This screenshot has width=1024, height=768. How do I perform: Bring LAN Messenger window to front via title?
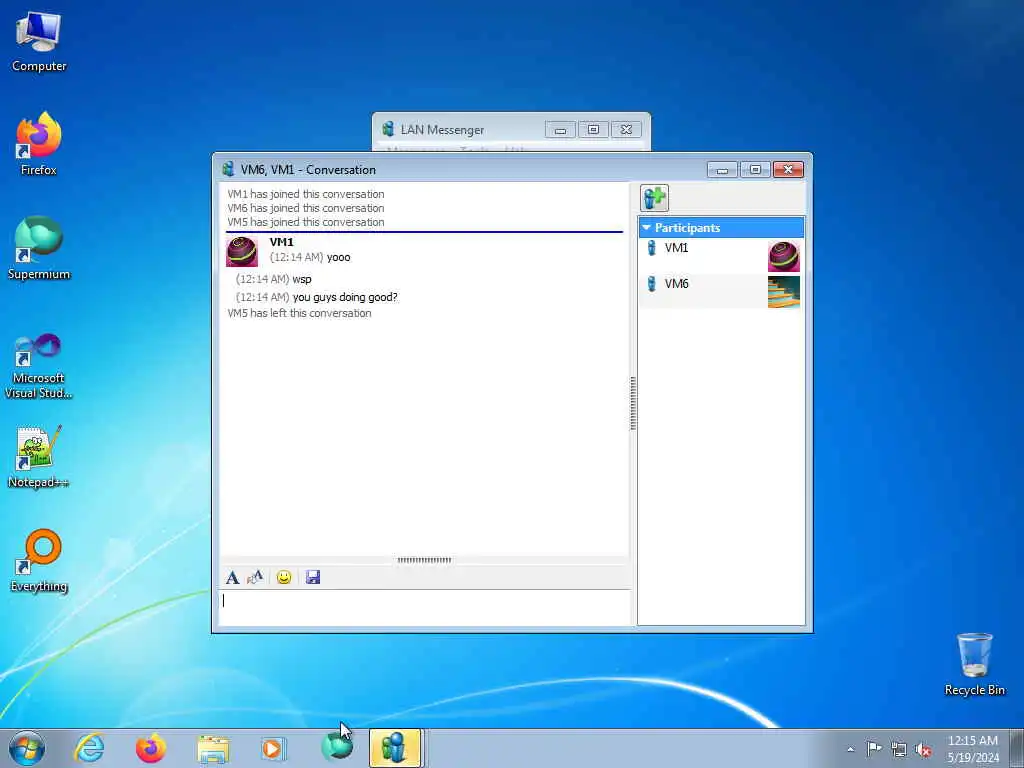[442, 130]
